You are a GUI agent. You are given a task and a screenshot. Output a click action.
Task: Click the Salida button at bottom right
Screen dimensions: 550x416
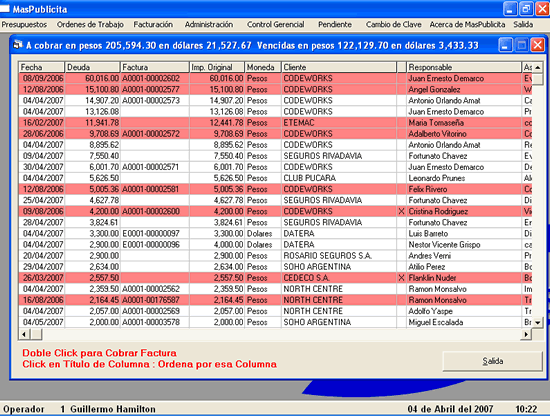click(492, 361)
